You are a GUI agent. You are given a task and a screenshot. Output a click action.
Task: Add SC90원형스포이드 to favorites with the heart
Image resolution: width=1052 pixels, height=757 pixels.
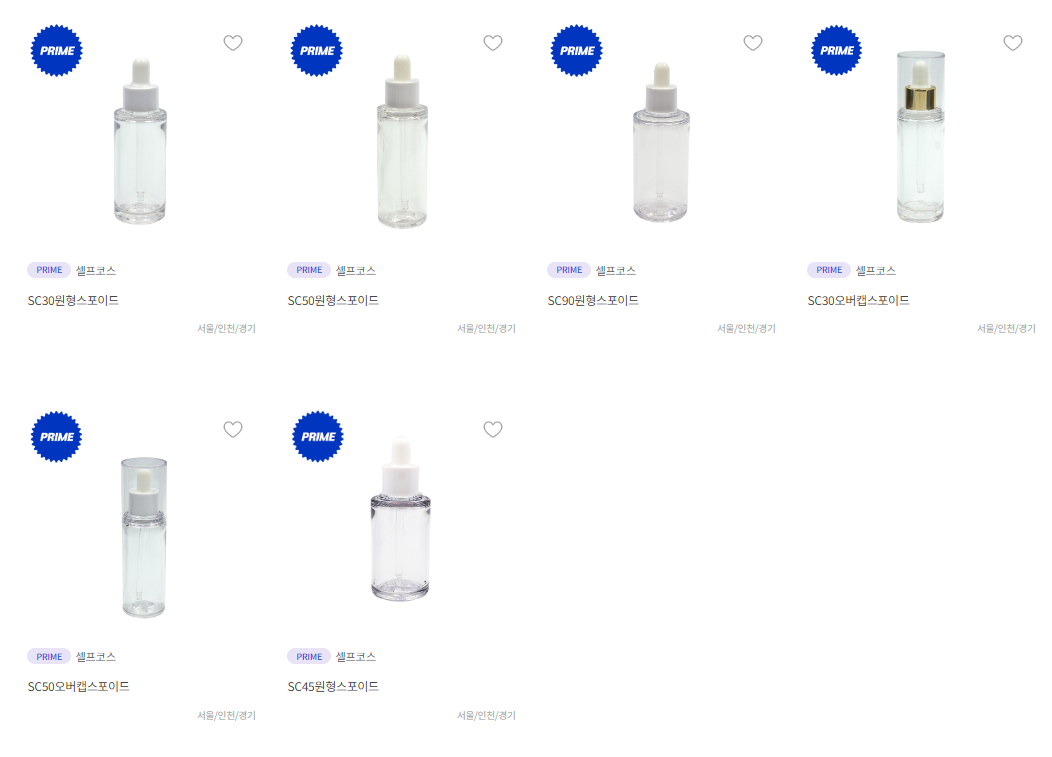coord(753,43)
